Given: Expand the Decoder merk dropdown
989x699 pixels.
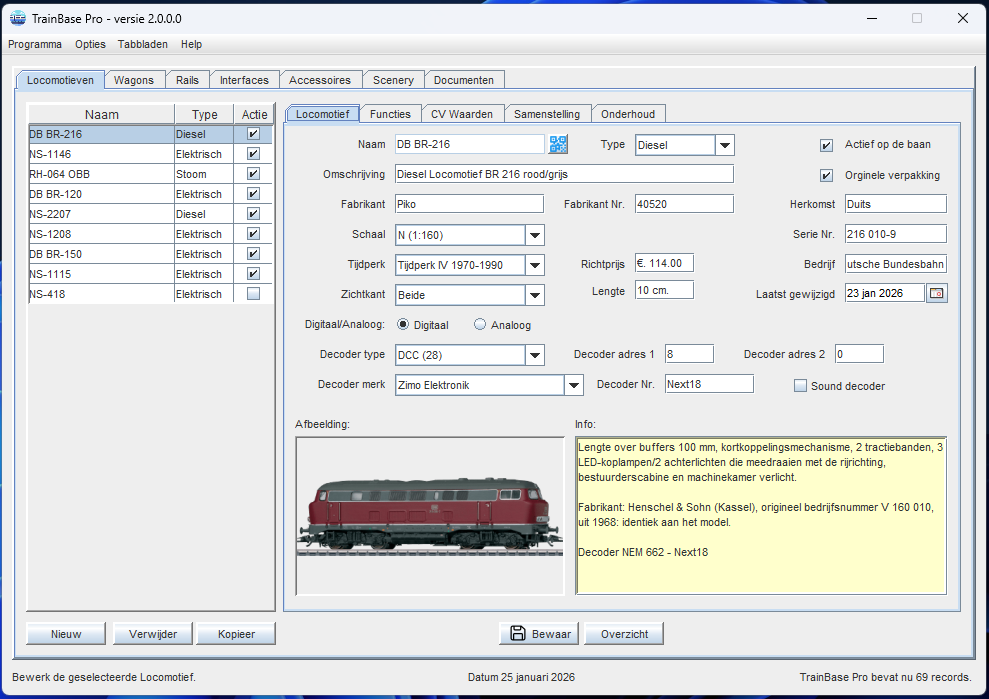Looking at the screenshot, I should [x=572, y=385].
